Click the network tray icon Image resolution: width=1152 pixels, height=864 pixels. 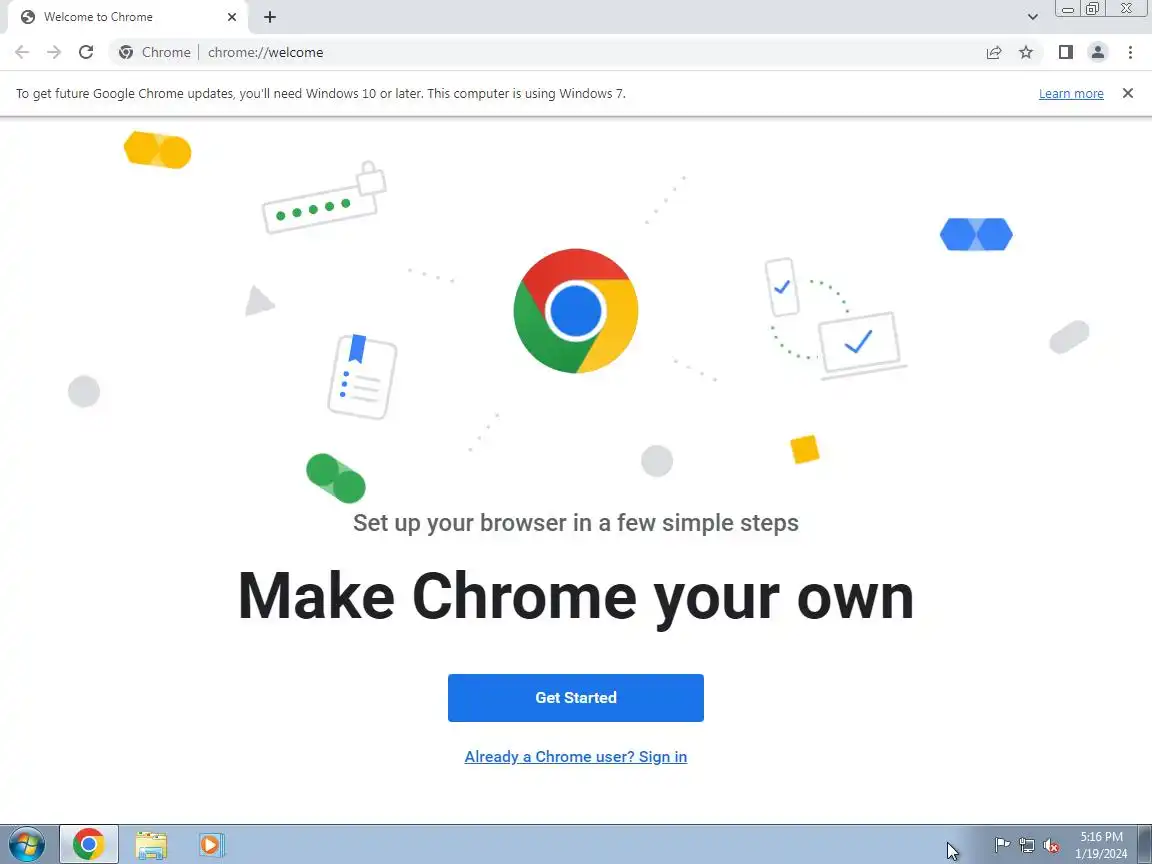point(1026,846)
